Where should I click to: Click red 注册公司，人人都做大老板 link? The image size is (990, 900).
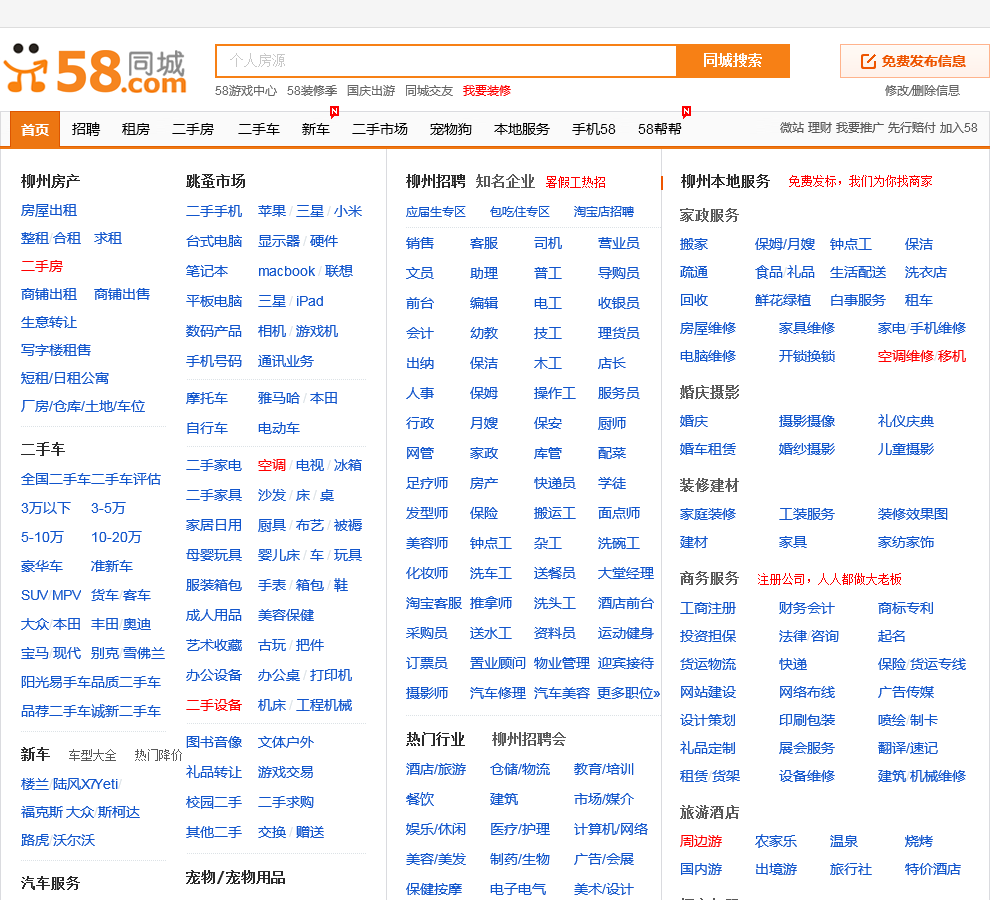pos(829,580)
